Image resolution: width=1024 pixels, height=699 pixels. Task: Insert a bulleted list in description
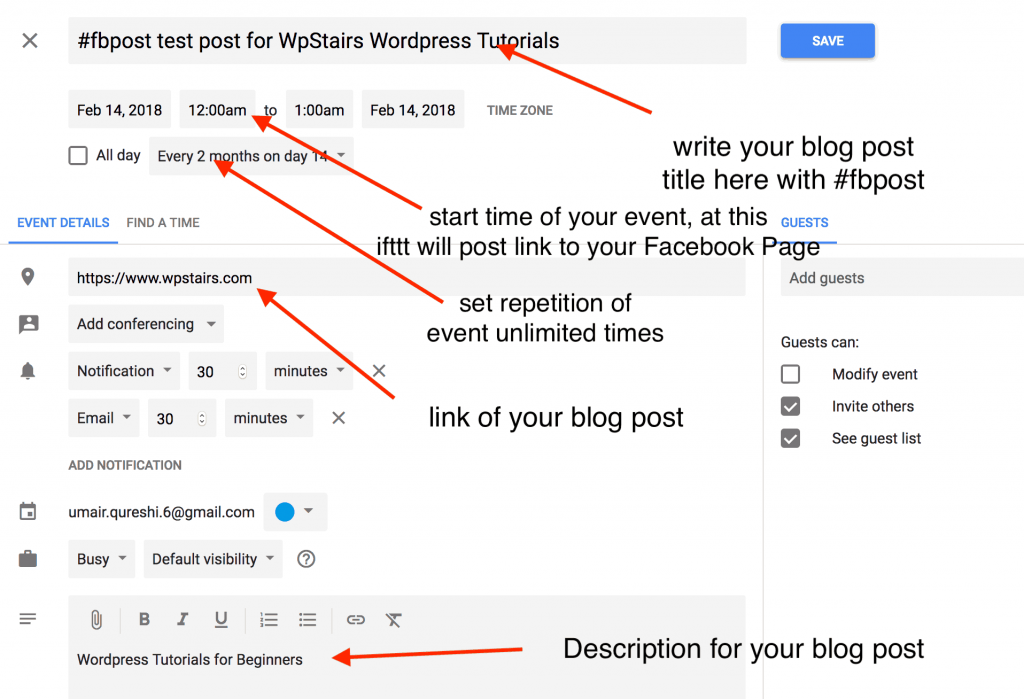[308, 619]
